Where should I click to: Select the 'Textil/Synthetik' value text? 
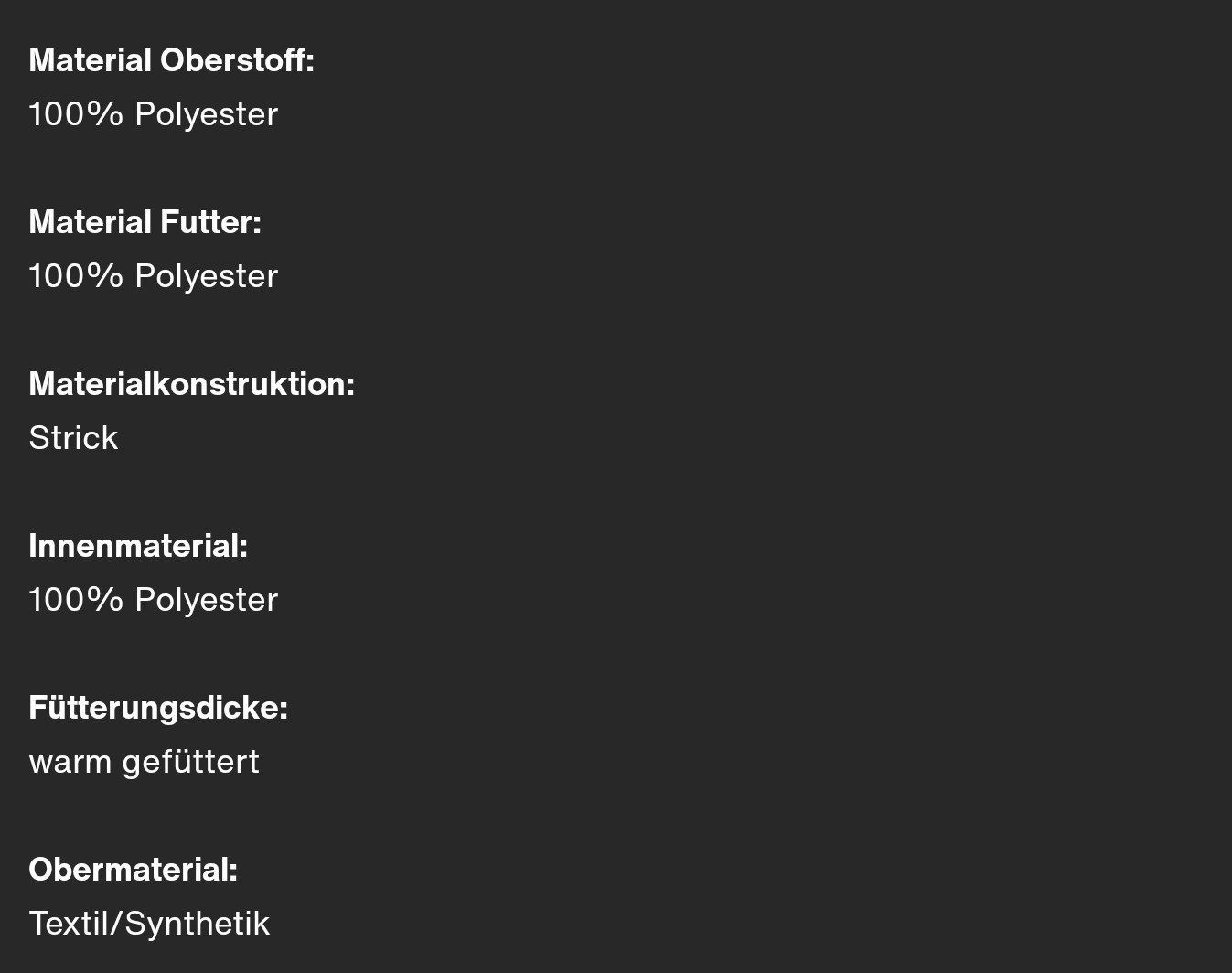click(149, 925)
